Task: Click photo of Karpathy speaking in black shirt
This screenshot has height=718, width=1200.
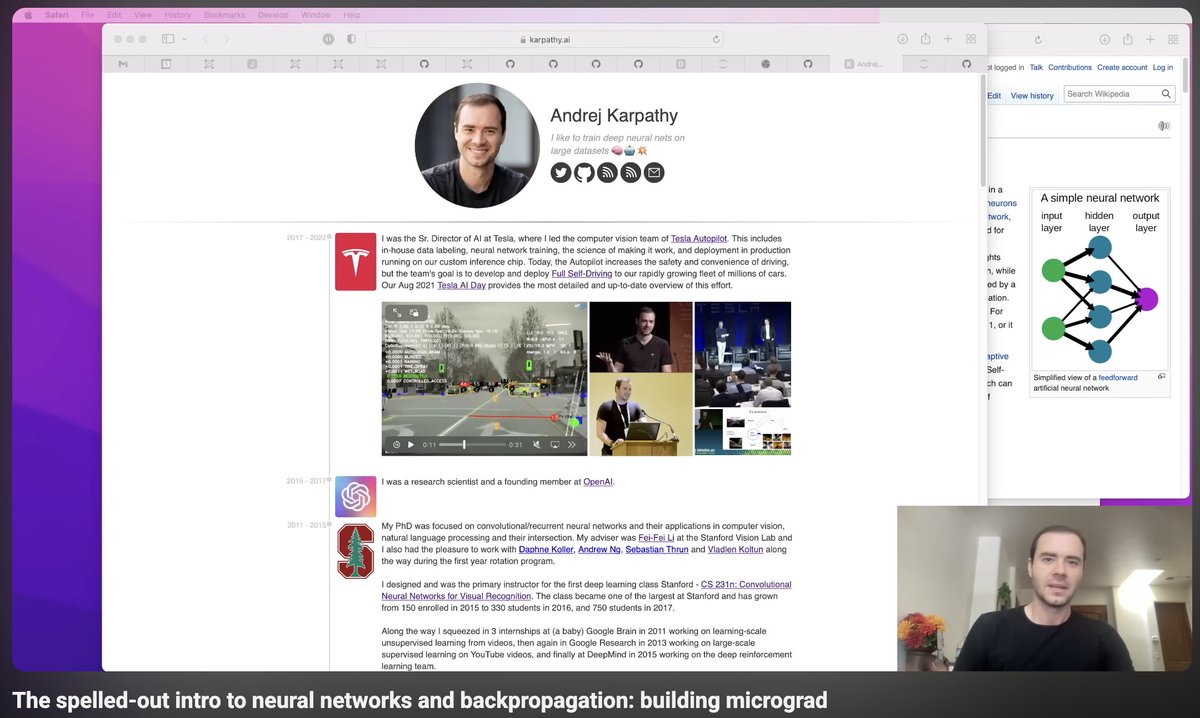Action: 640,336
